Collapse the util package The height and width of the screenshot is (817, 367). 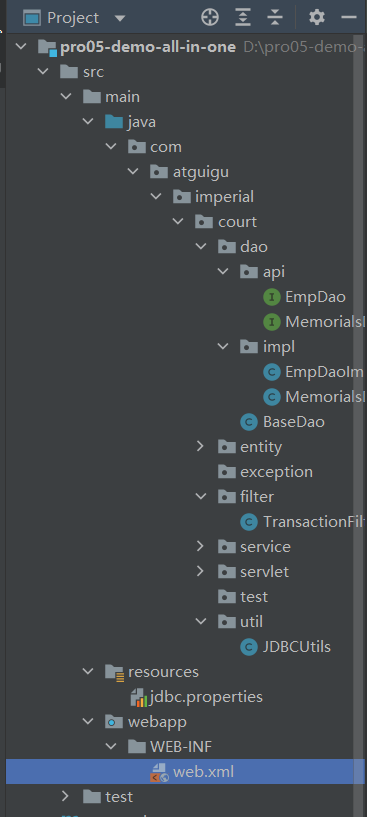[x=201, y=622]
